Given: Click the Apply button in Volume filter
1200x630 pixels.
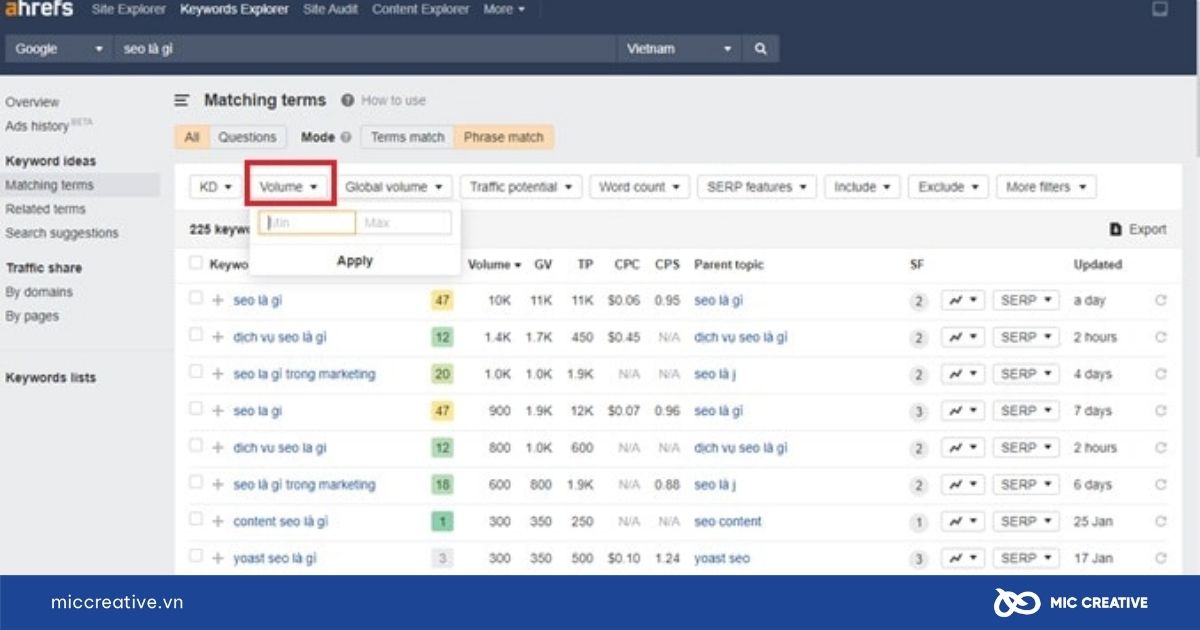Looking at the screenshot, I should [x=354, y=260].
